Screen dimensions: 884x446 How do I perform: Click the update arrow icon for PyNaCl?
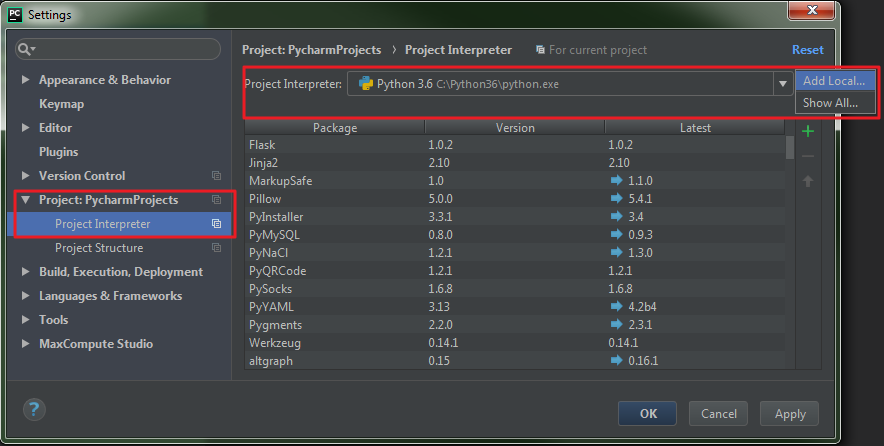pyautogui.click(x=617, y=253)
